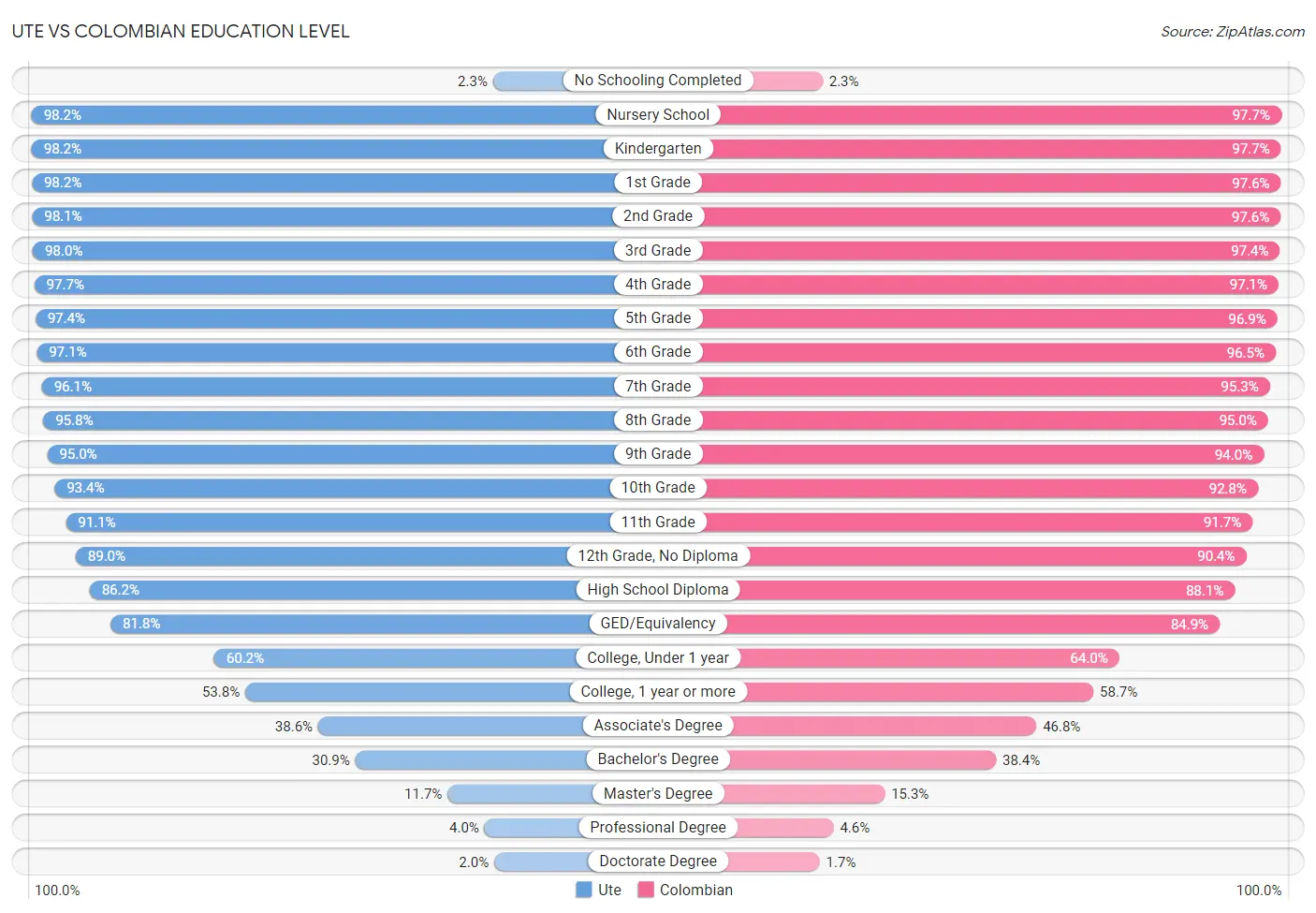The width and height of the screenshot is (1316, 913).
Task: Select the High School Diploma label
Action: 658,589
